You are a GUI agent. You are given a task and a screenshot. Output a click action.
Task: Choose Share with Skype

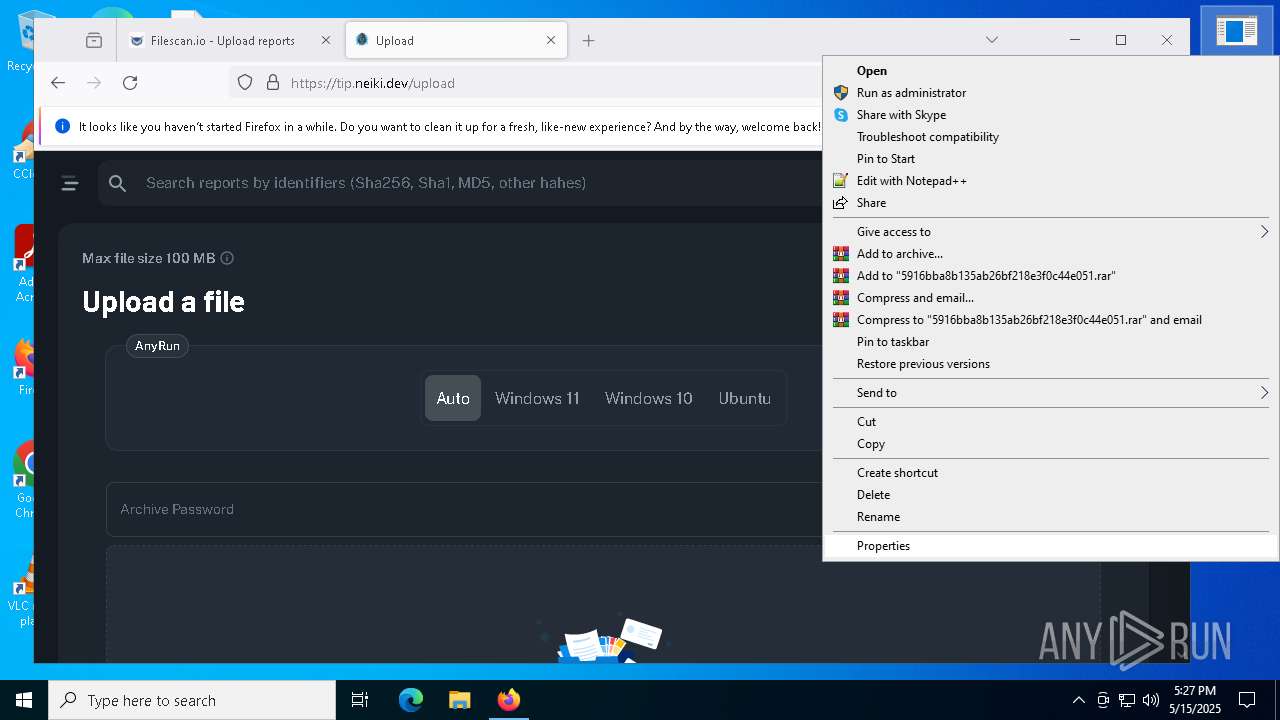[x=1050, y=115]
